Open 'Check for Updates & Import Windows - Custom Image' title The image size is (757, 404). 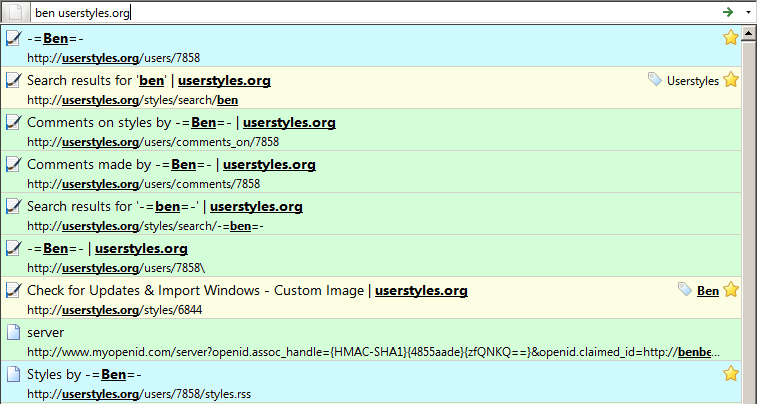(247, 291)
